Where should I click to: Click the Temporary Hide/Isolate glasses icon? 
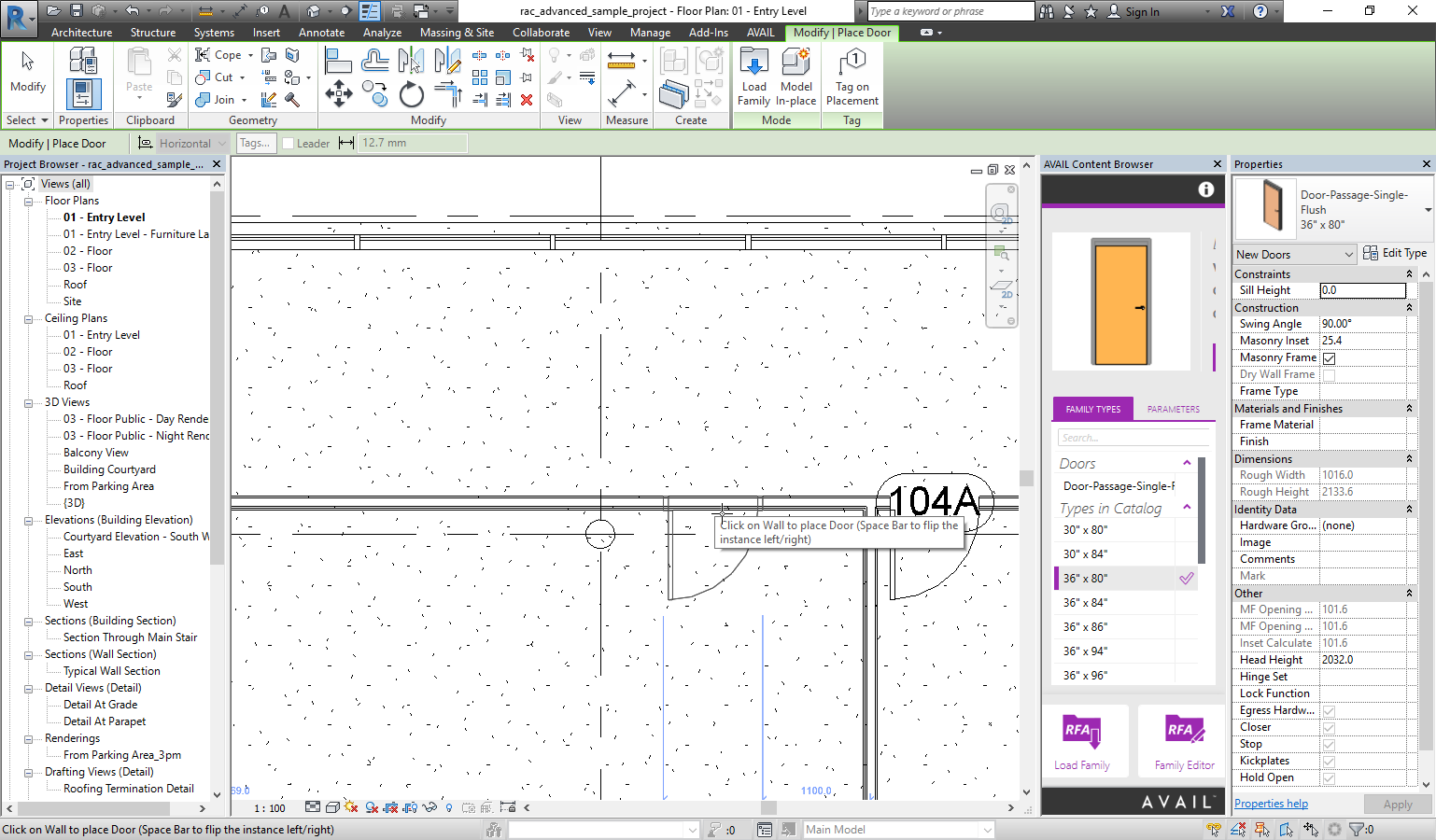pyautogui.click(x=428, y=808)
